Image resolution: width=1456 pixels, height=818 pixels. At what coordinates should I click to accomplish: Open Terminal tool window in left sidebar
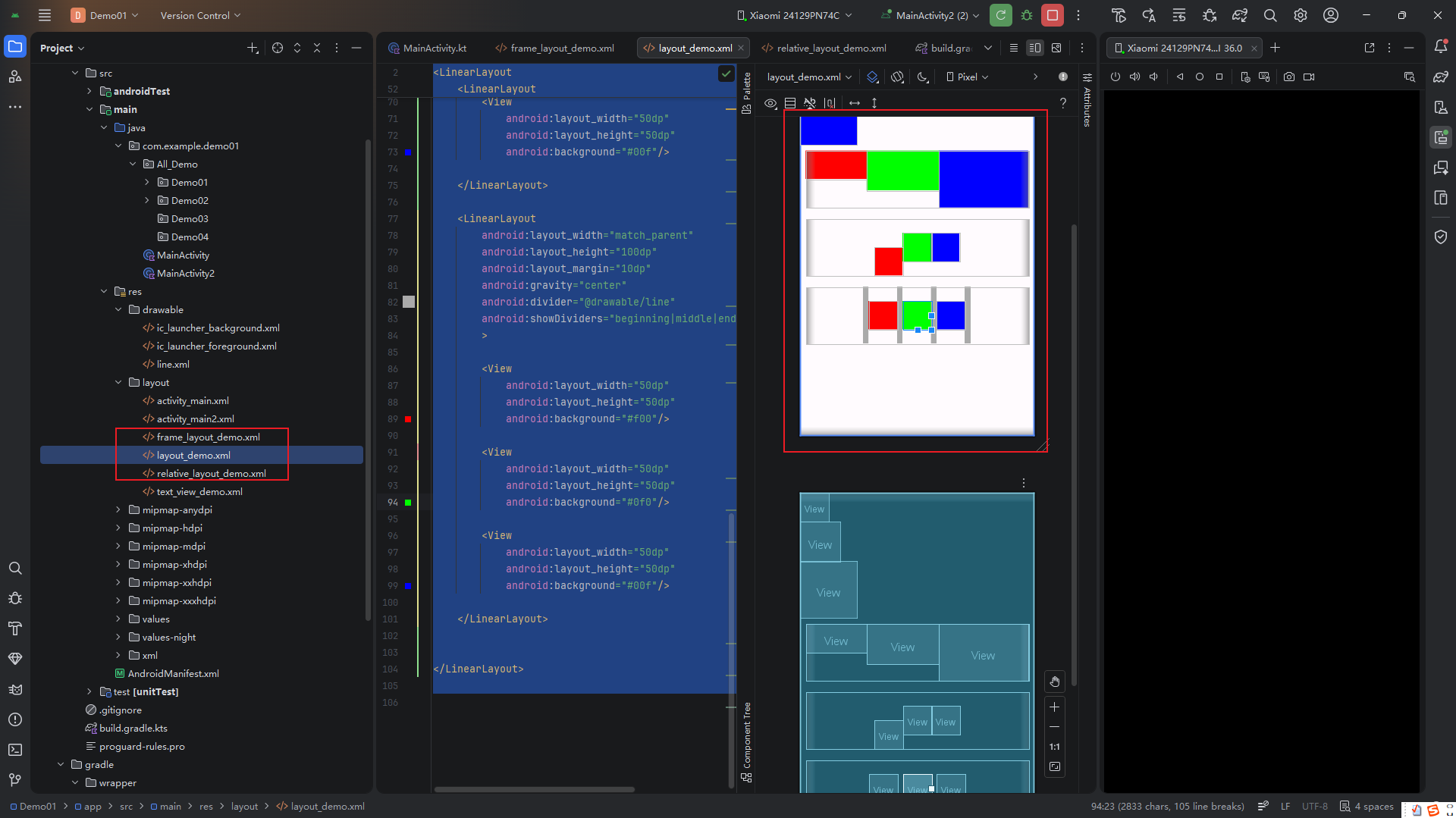click(x=15, y=750)
